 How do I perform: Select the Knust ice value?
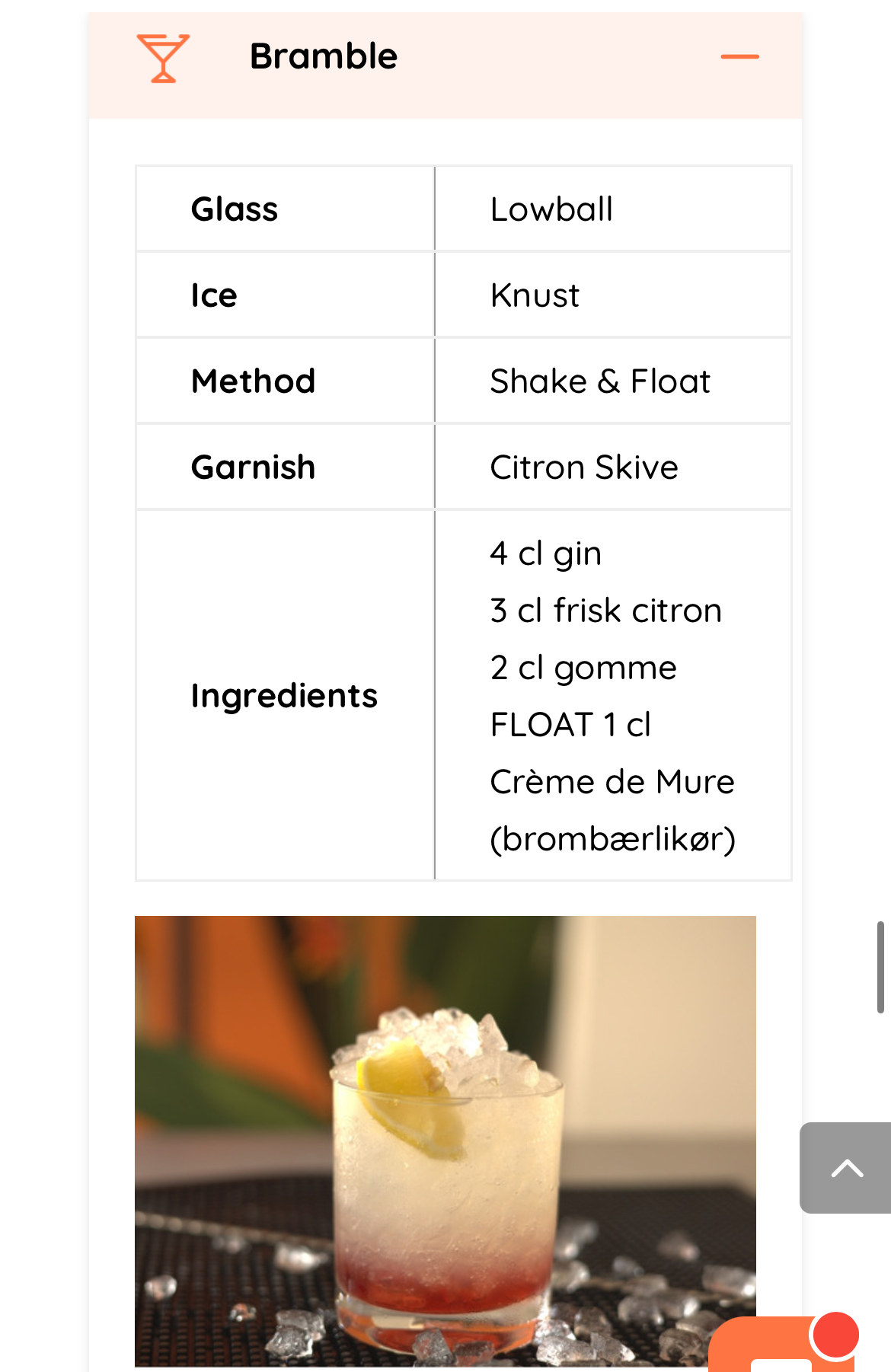click(x=535, y=295)
